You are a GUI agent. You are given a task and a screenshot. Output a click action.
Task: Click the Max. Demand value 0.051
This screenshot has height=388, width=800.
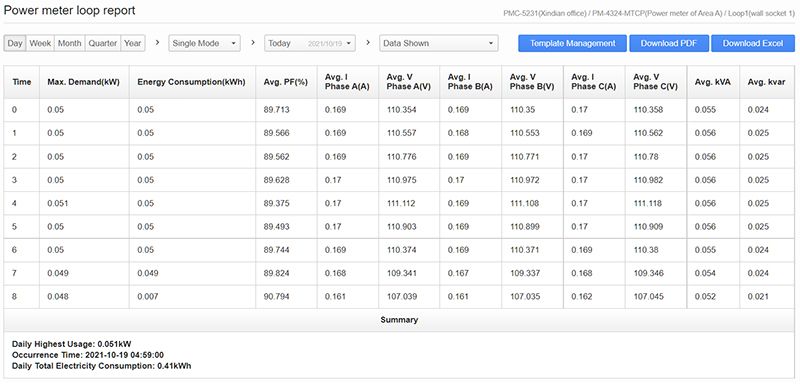[58, 203]
